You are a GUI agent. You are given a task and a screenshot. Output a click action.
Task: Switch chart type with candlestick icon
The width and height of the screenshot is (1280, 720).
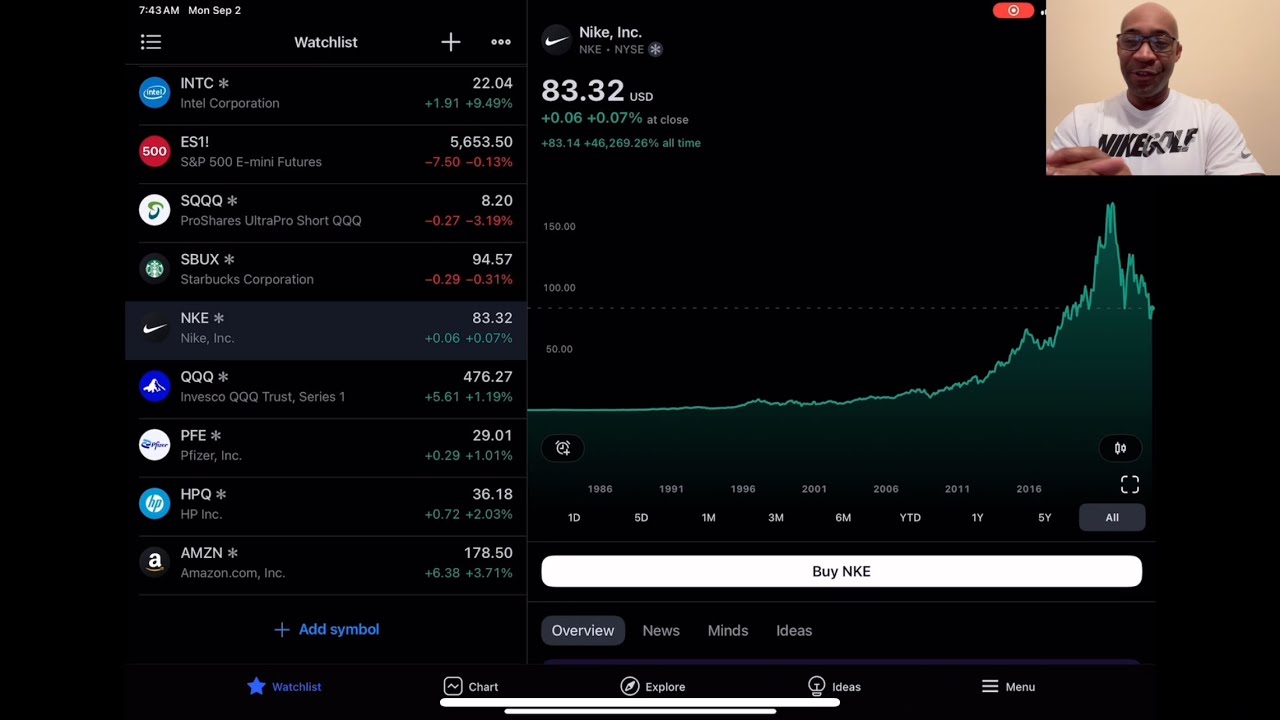1120,448
